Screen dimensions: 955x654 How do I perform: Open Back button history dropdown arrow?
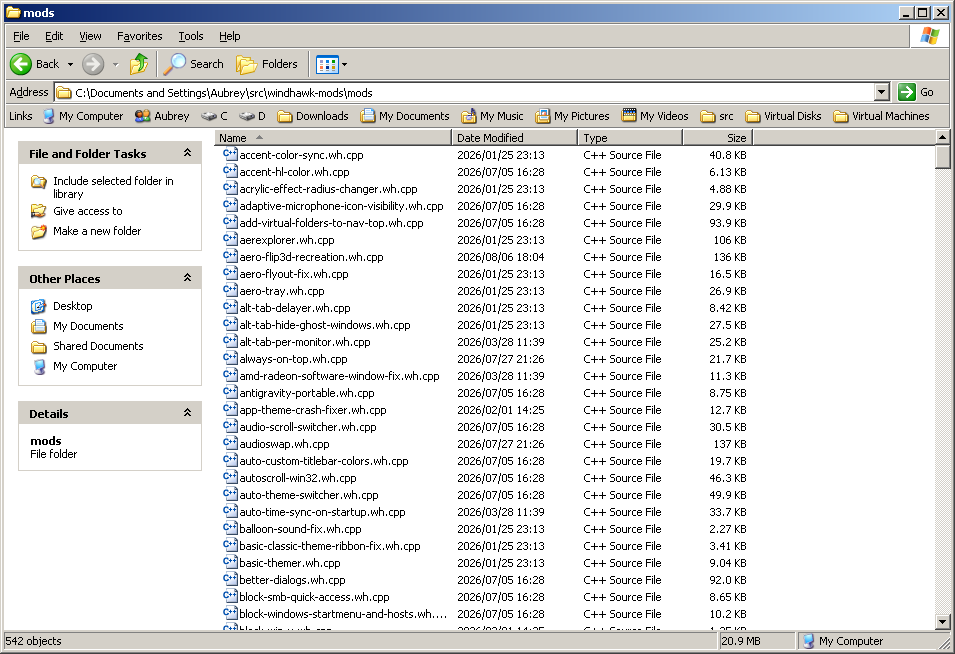coord(70,64)
